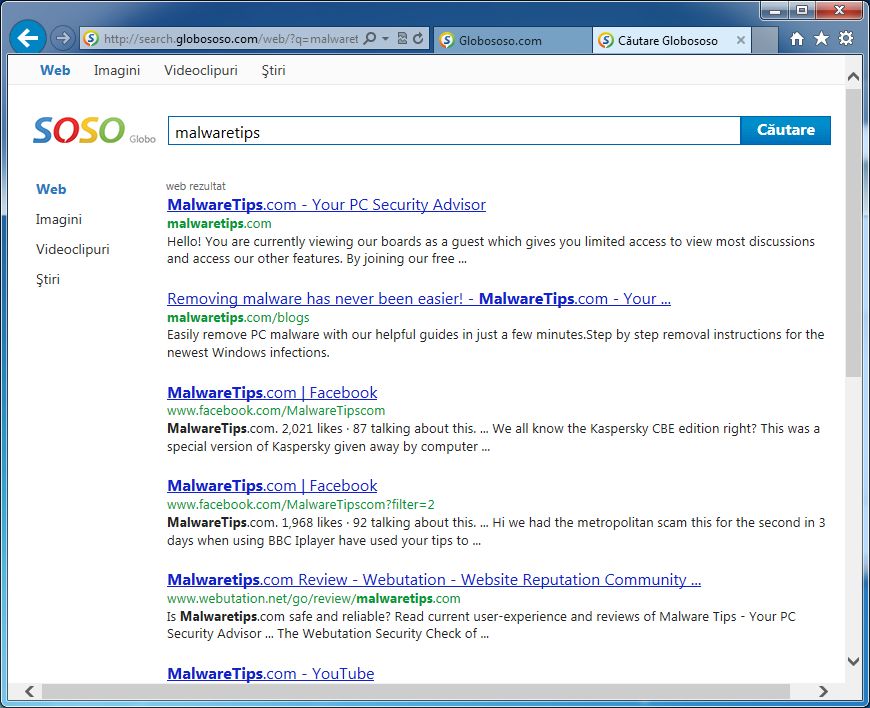The width and height of the screenshot is (870, 708).
Task: Click the Căutare Globososo tab favicon
Action: click(x=606, y=40)
